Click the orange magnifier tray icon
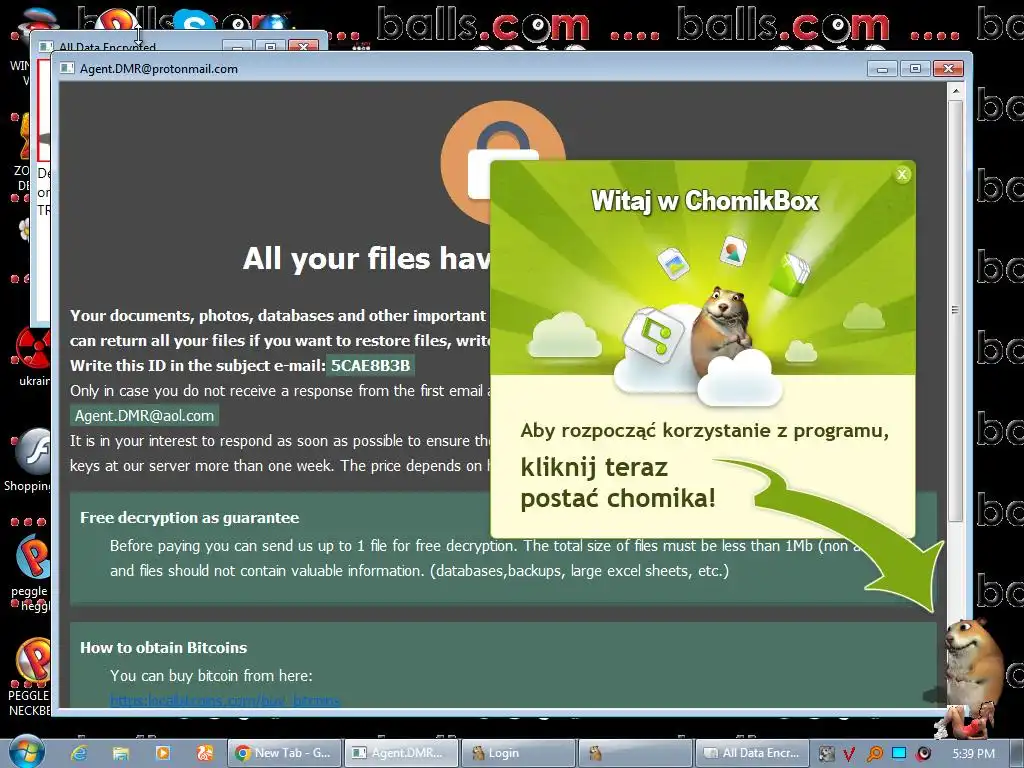The height and width of the screenshot is (768, 1024). click(874, 754)
